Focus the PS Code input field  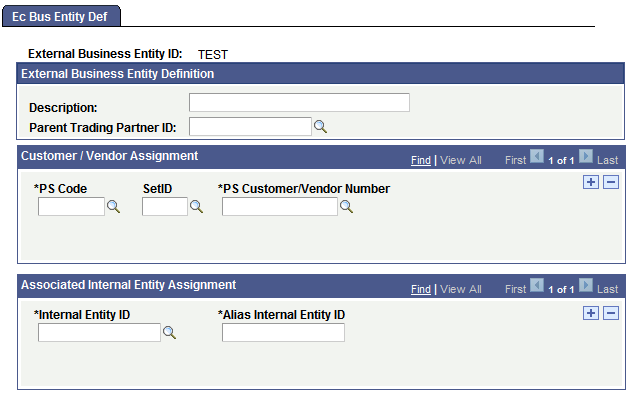tap(71, 206)
